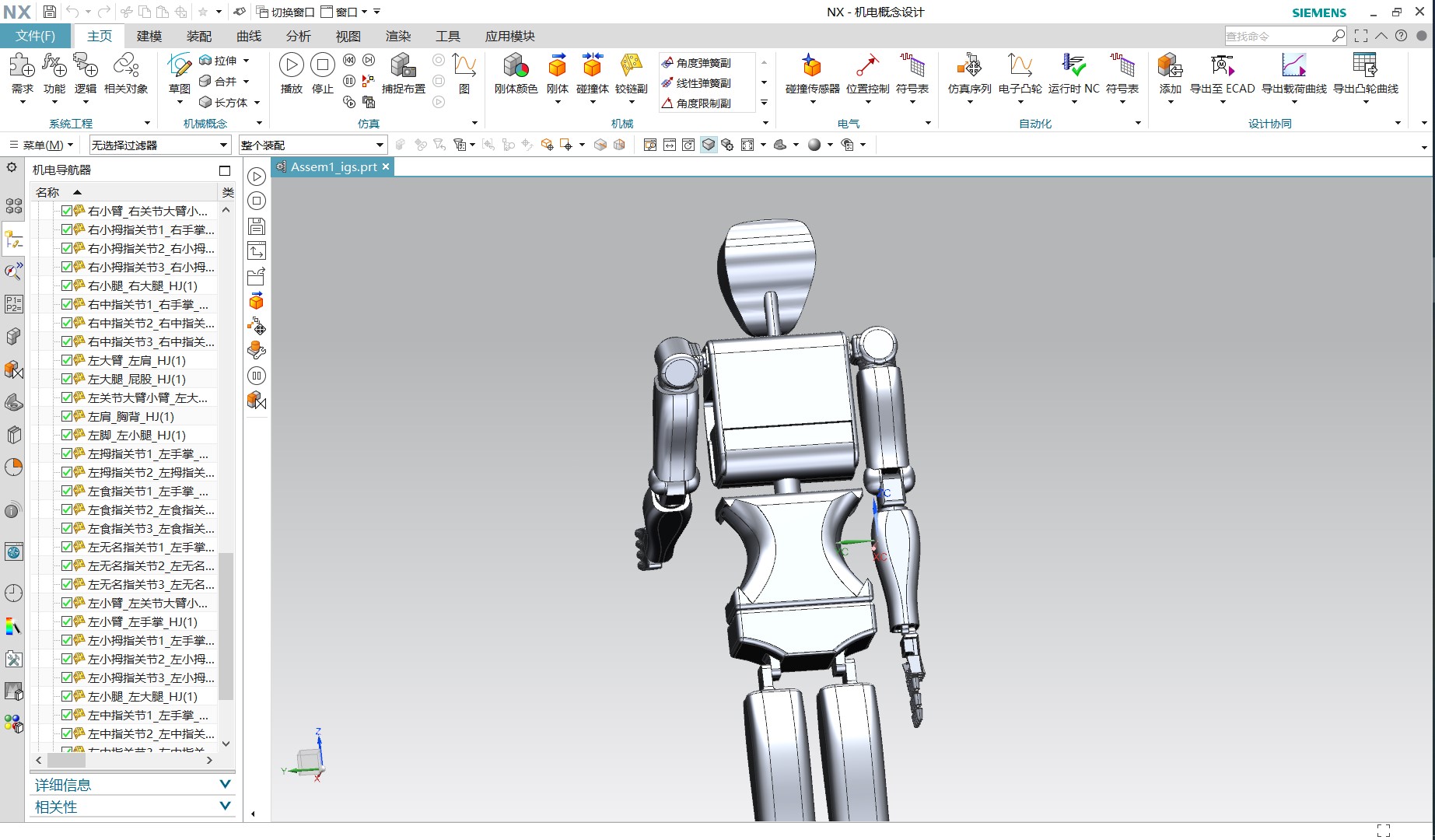Open the Runtime NC tool (运行时 NC)
Screen dimensions: 1435x840
(x=1073, y=74)
